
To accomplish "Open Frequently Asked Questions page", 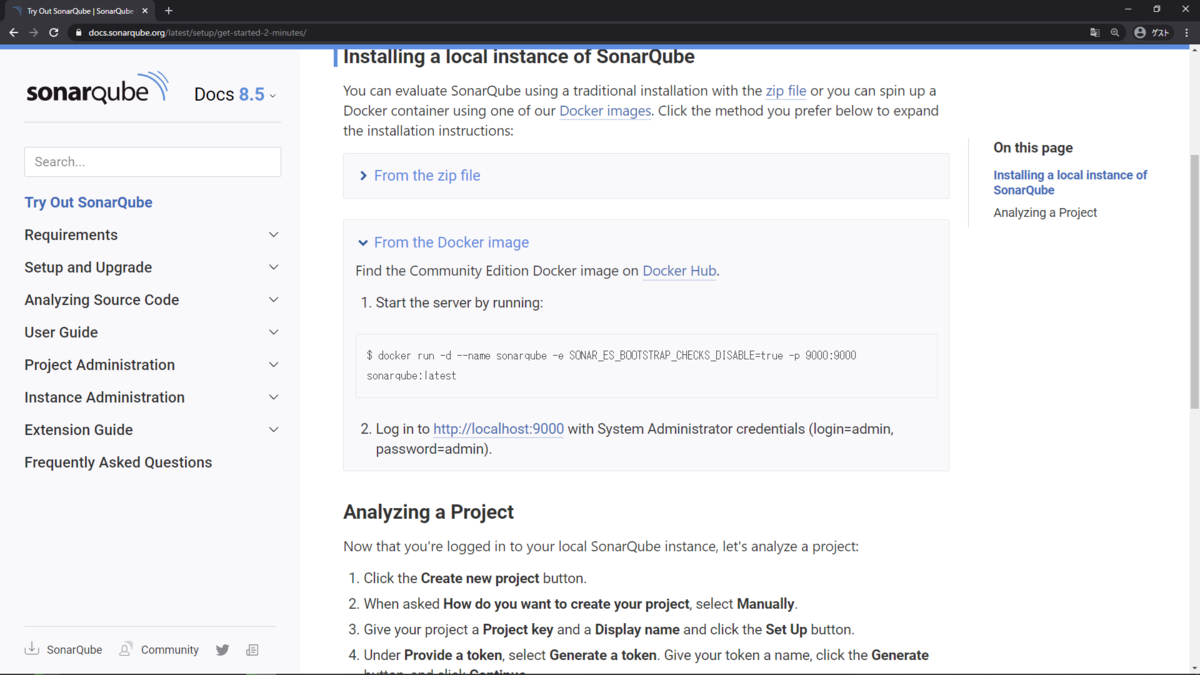I will (118, 462).
